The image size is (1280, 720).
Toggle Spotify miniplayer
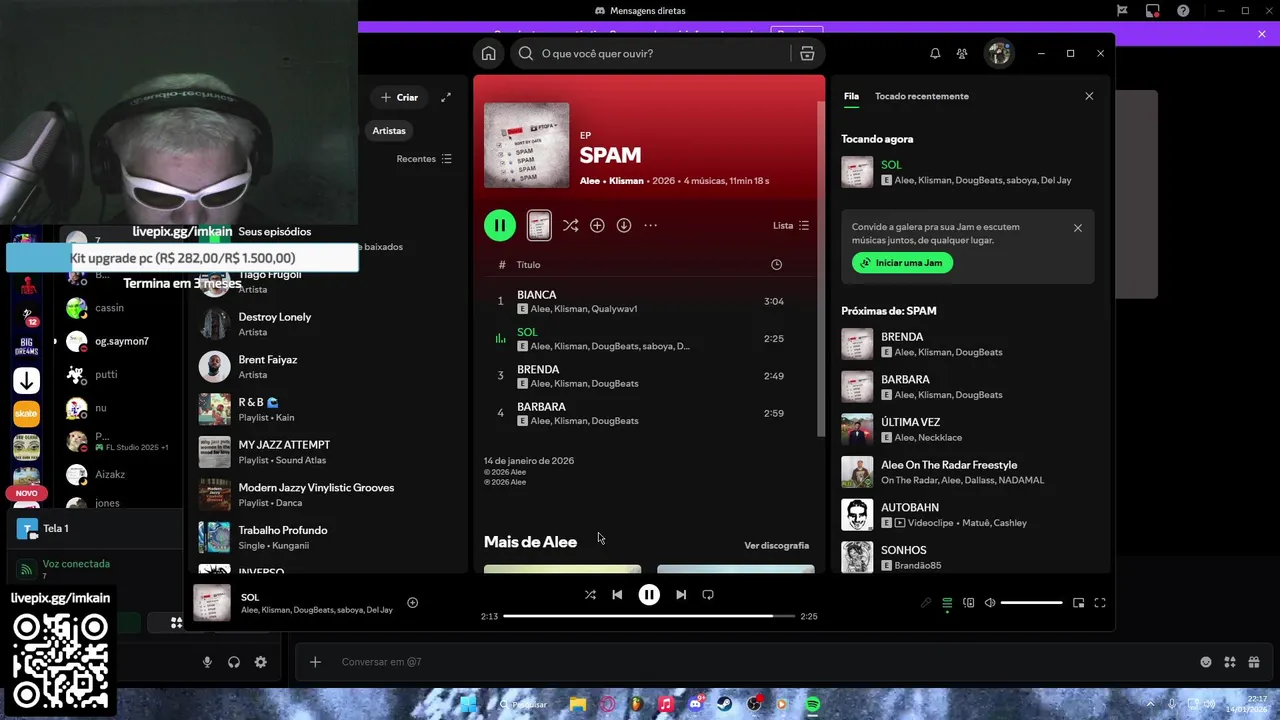1078,603
